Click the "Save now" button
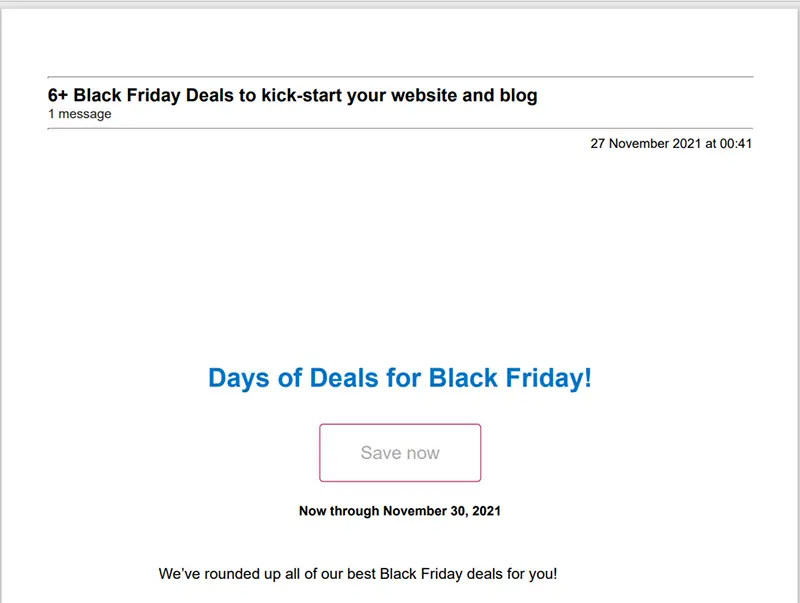This screenshot has width=800, height=603. [x=400, y=453]
